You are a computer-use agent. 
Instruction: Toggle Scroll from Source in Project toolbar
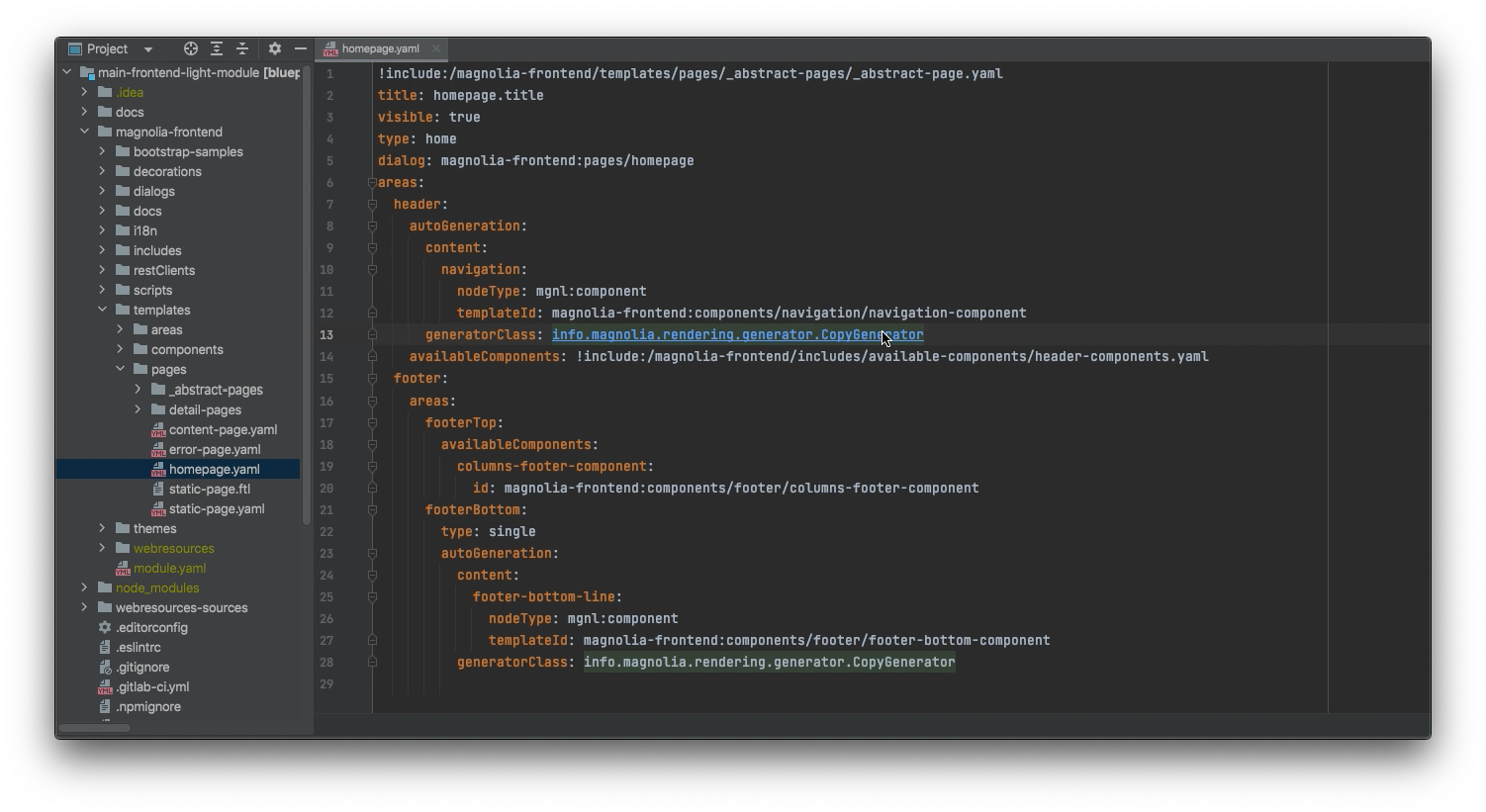[190, 48]
